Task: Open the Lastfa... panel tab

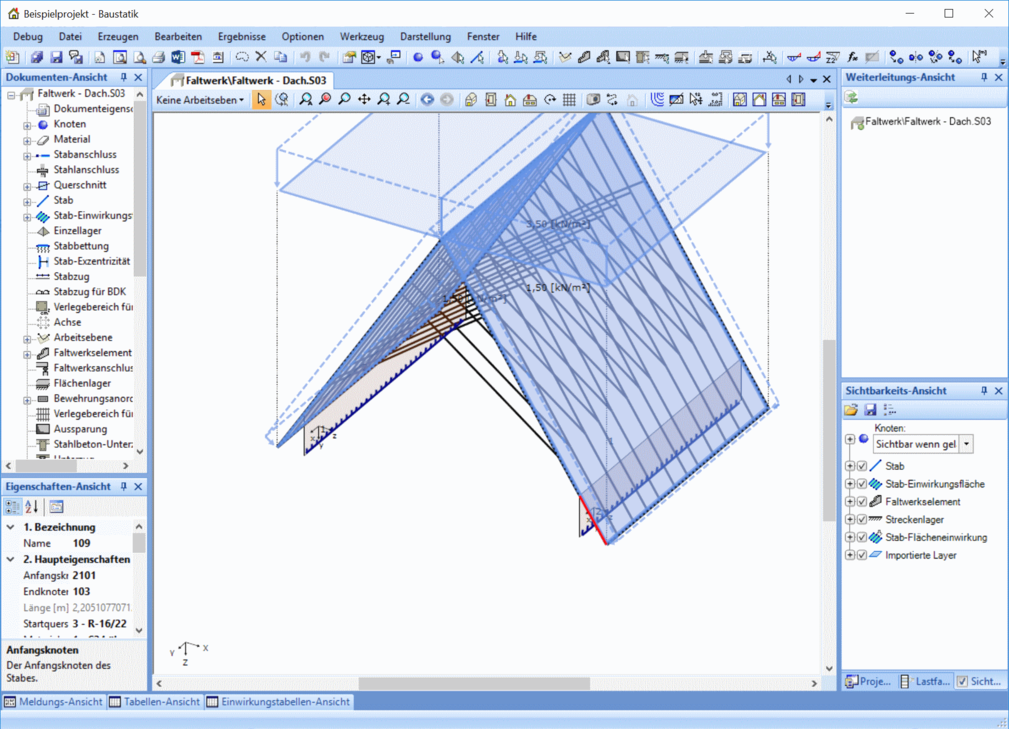Action: point(925,681)
